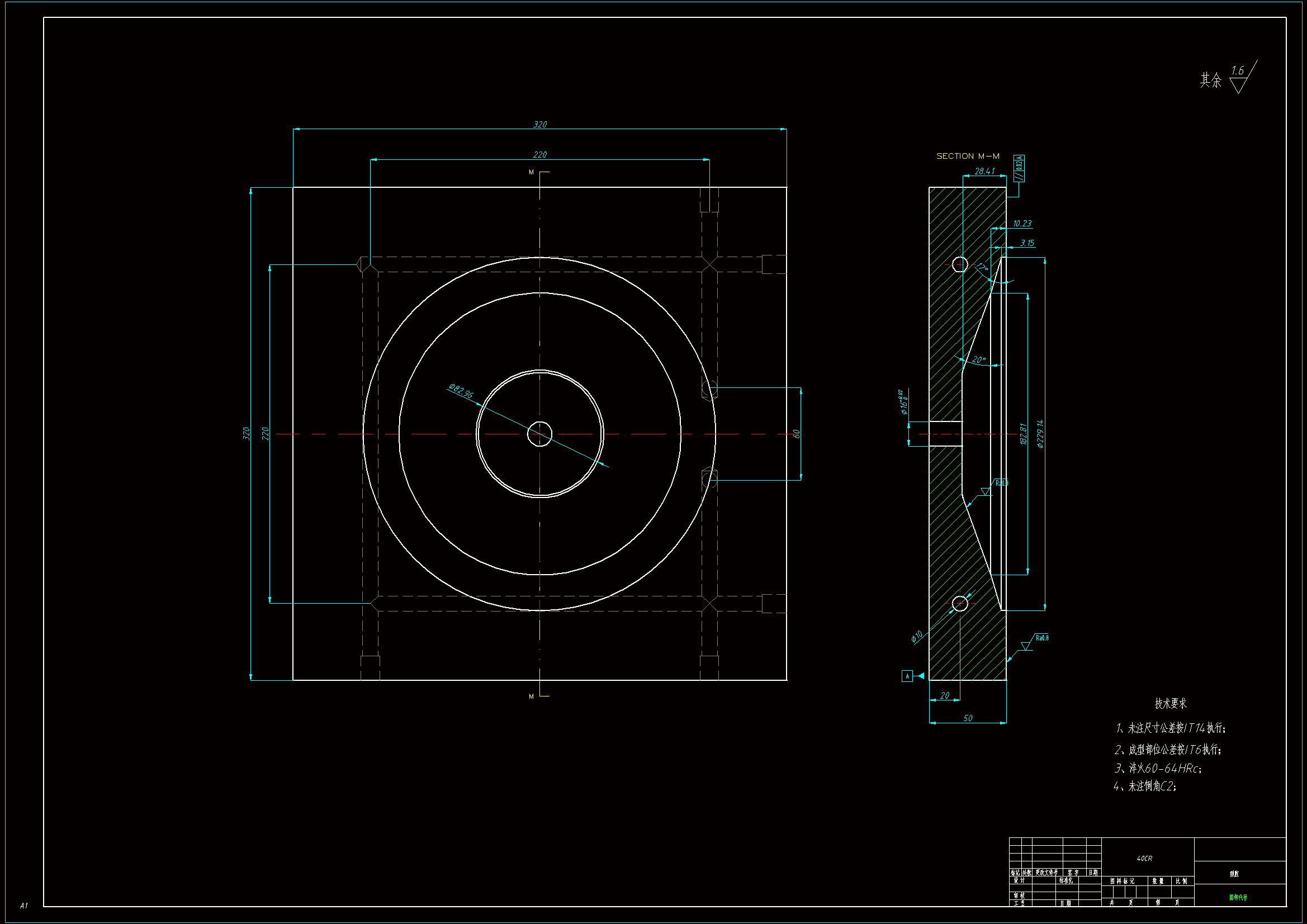Select the horizontal 220 dimension text

pyautogui.click(x=539, y=154)
